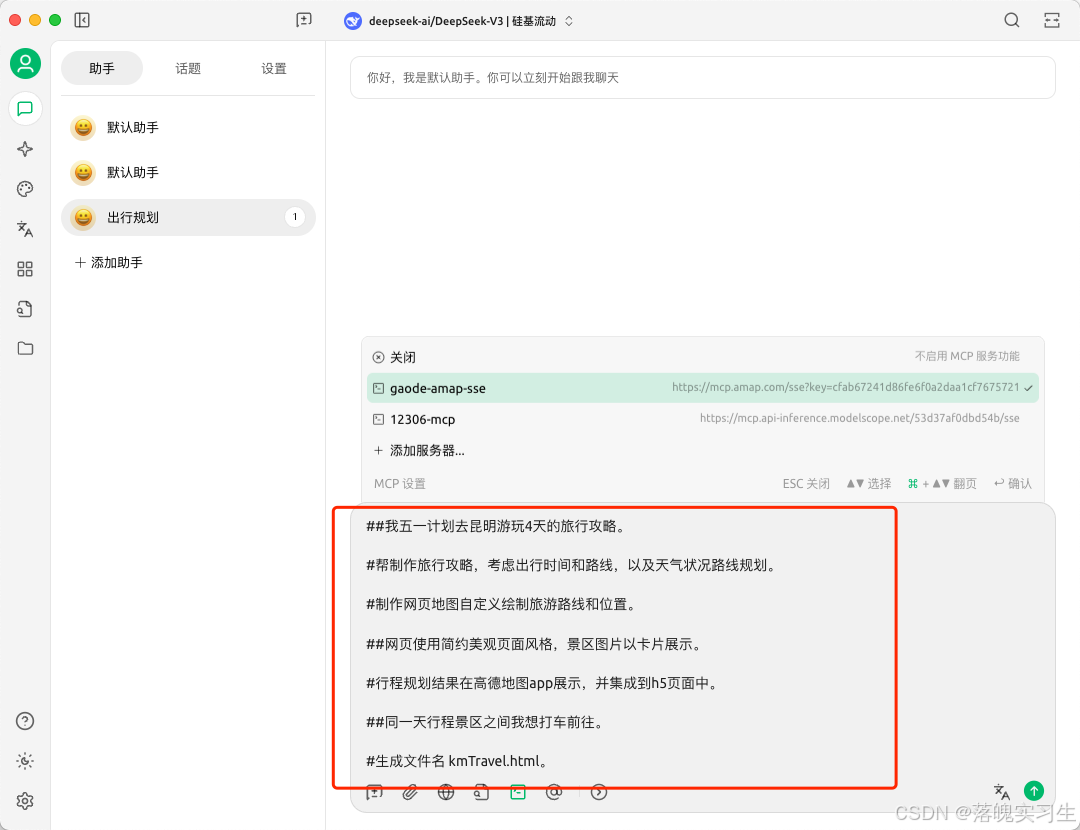This screenshot has height=830, width=1080.
Task: Collapse the sidebar with the top-left icon
Action: 82,20
